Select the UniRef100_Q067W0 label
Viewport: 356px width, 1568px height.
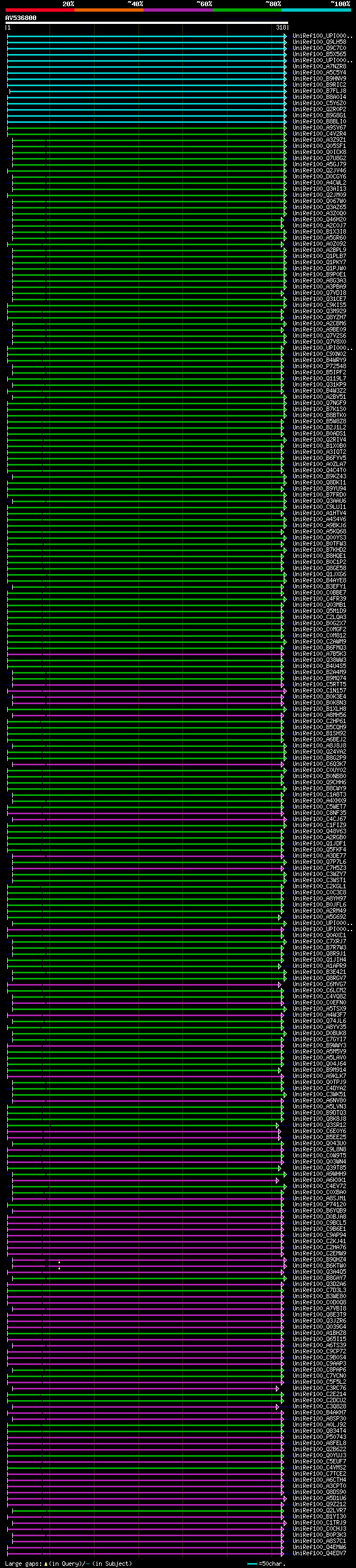click(319, 201)
